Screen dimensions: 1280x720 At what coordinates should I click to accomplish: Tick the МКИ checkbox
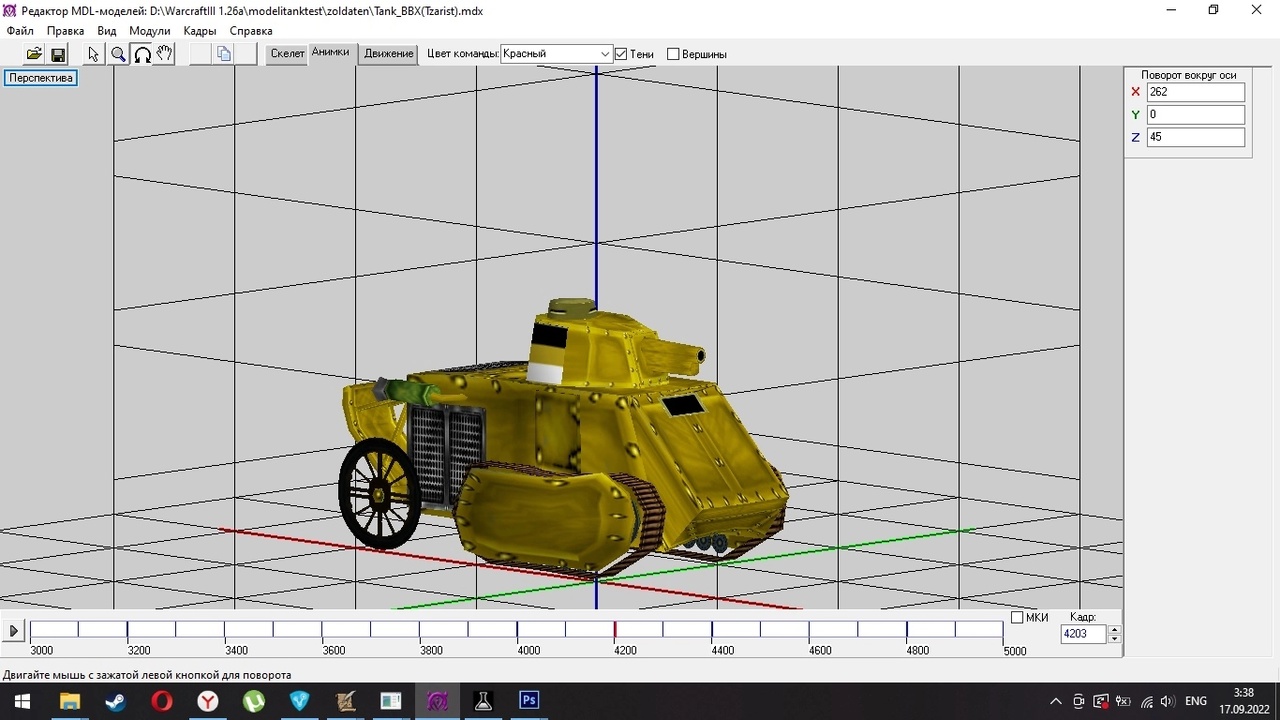click(x=1017, y=618)
